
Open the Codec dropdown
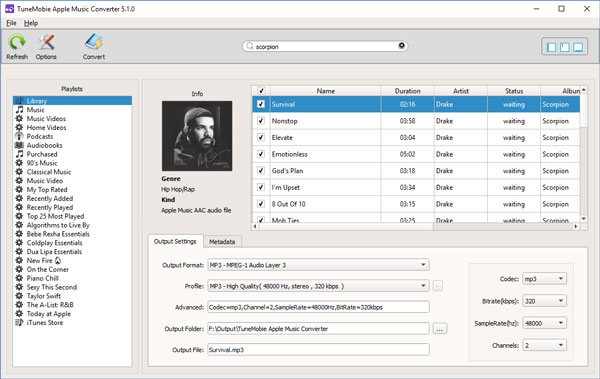tap(545, 279)
